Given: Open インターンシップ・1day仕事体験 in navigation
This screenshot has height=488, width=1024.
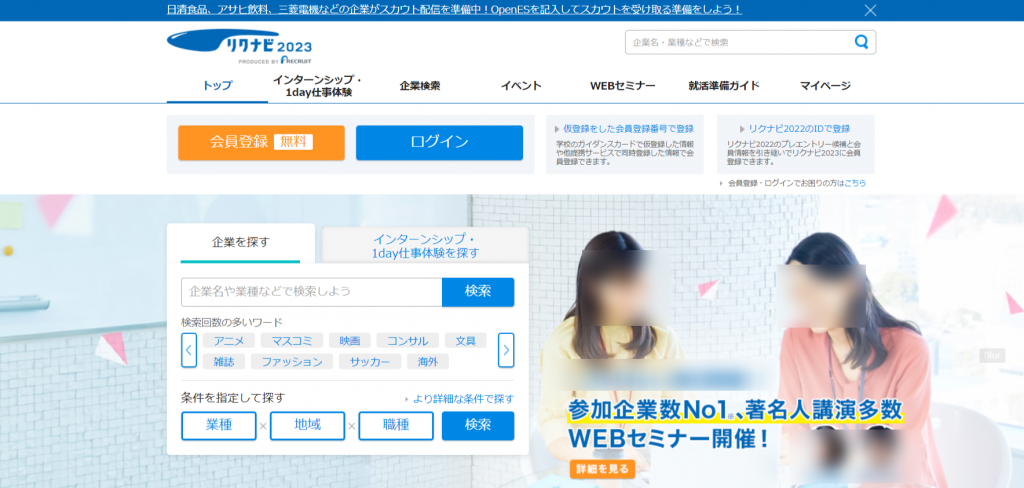Looking at the screenshot, I should tap(319, 86).
